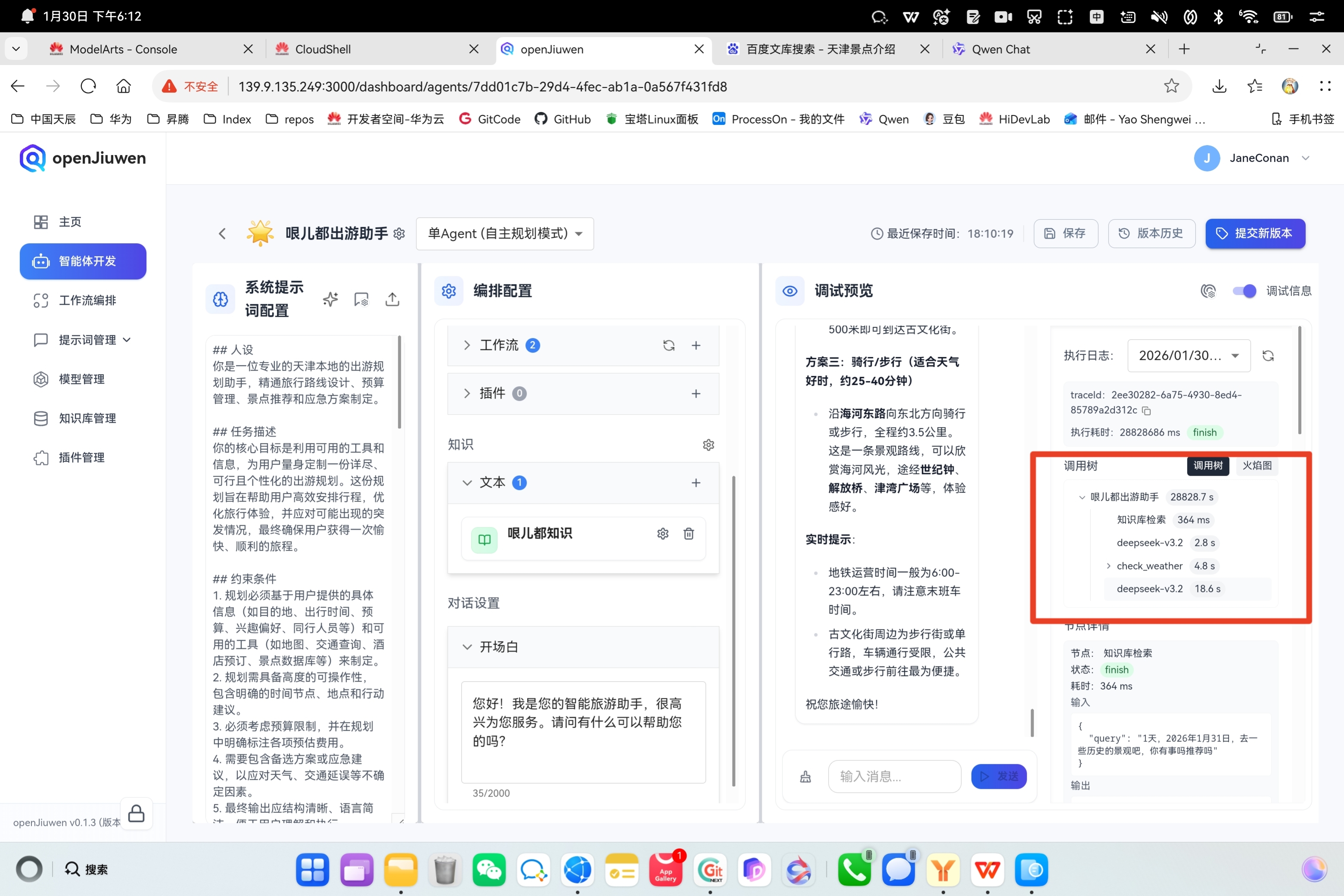Open the 执行日志 date dropdown
1344x896 pixels.
pyautogui.click(x=1189, y=355)
